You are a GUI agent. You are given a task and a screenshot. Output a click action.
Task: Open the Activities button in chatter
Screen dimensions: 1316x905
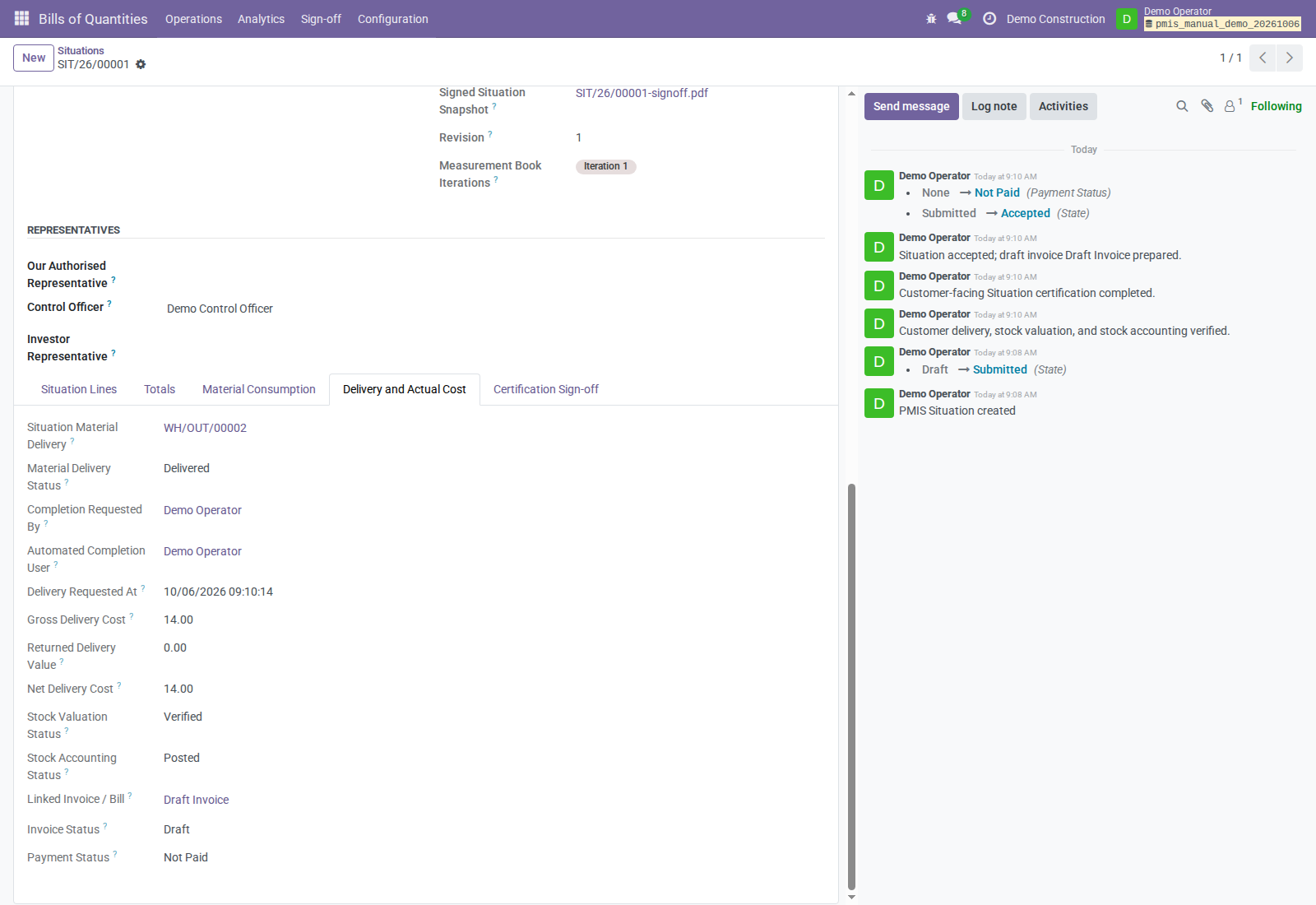click(x=1063, y=106)
